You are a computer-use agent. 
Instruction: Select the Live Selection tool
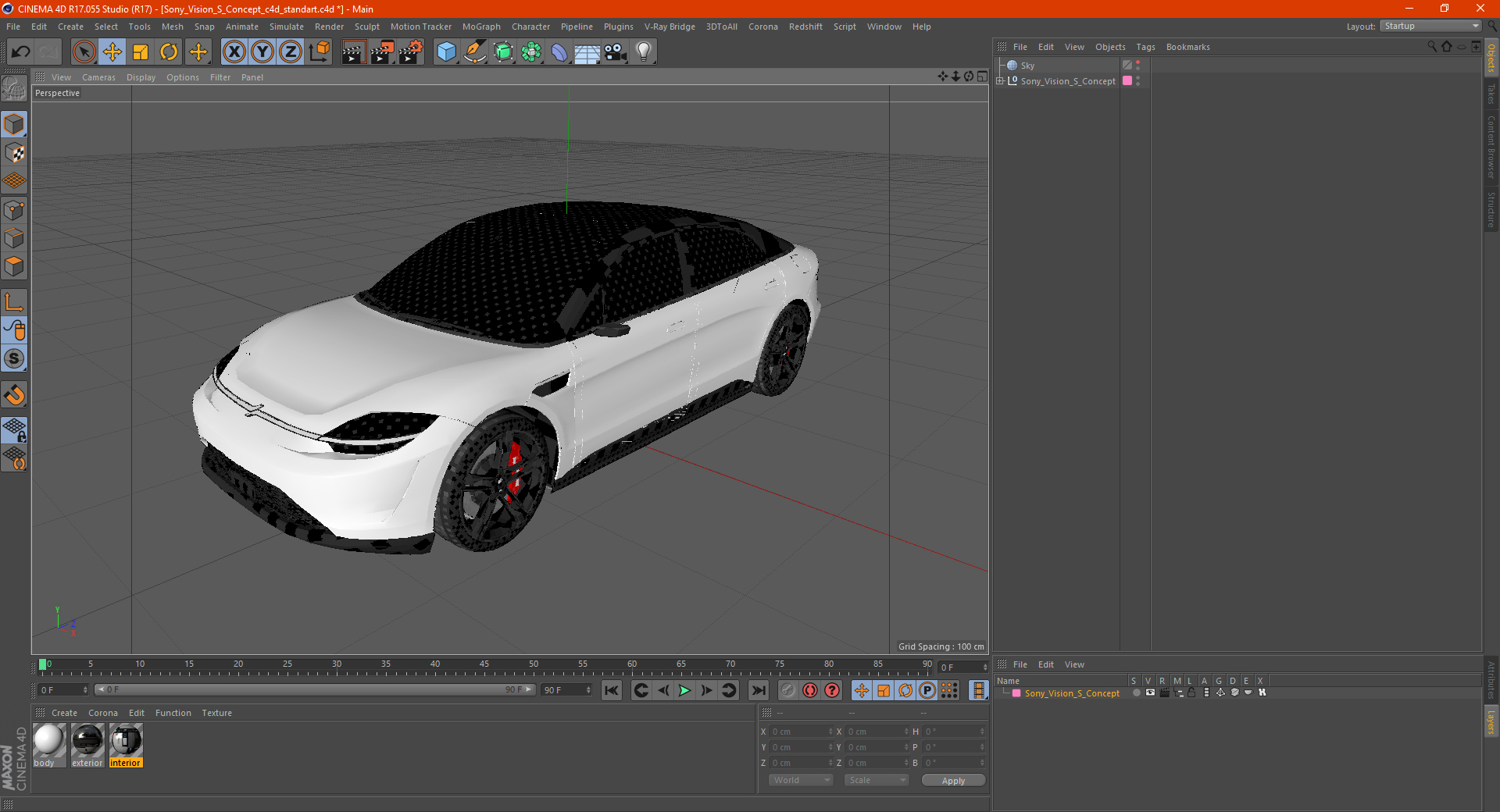84,52
